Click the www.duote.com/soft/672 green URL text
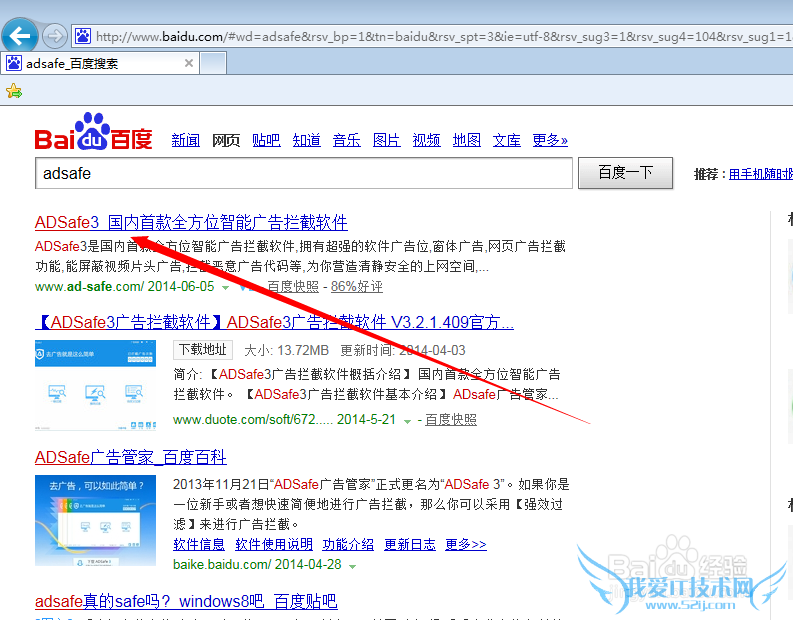The image size is (793, 620). point(253,420)
